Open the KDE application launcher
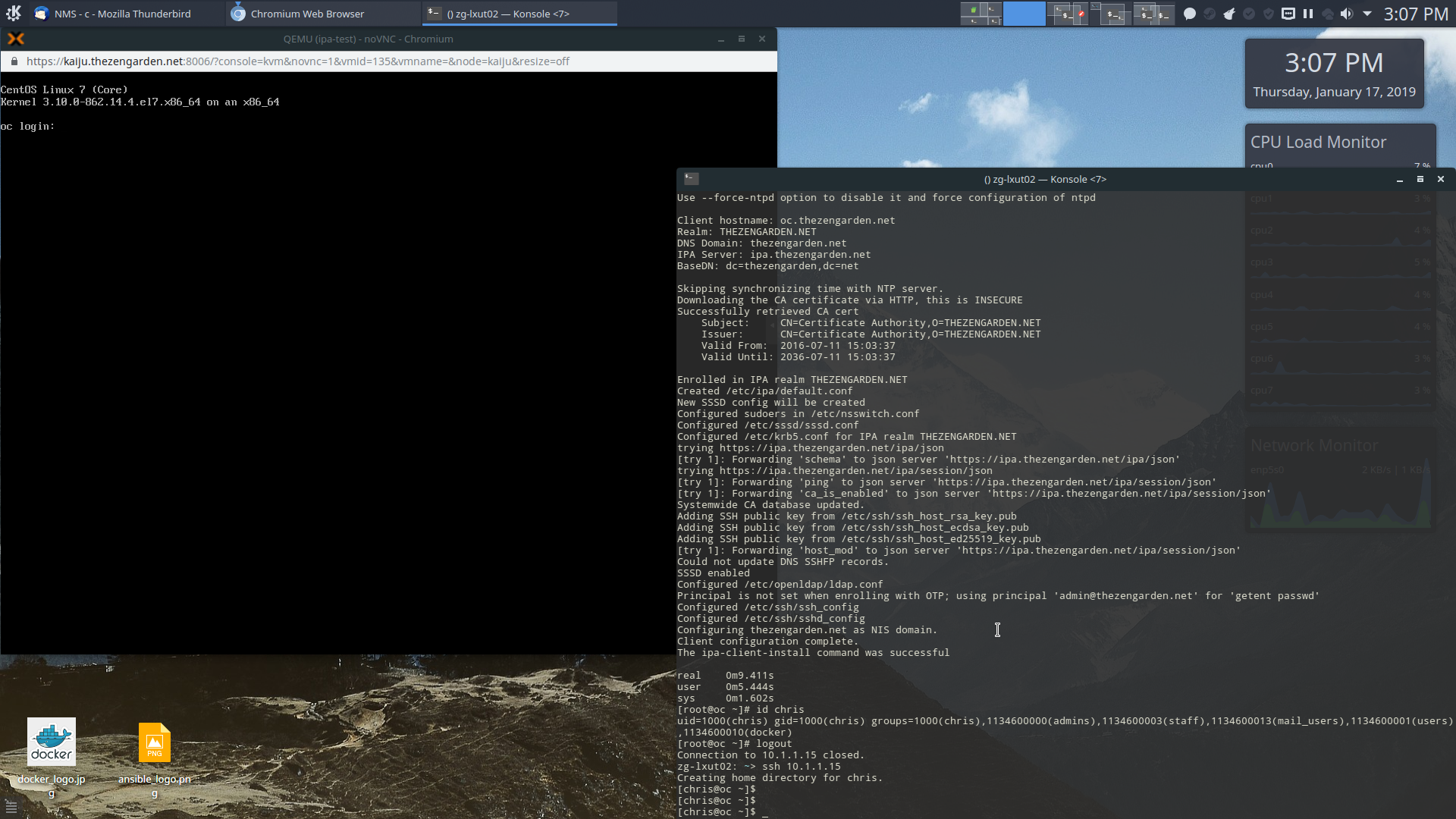Image resolution: width=1456 pixels, height=819 pixels. [x=14, y=14]
